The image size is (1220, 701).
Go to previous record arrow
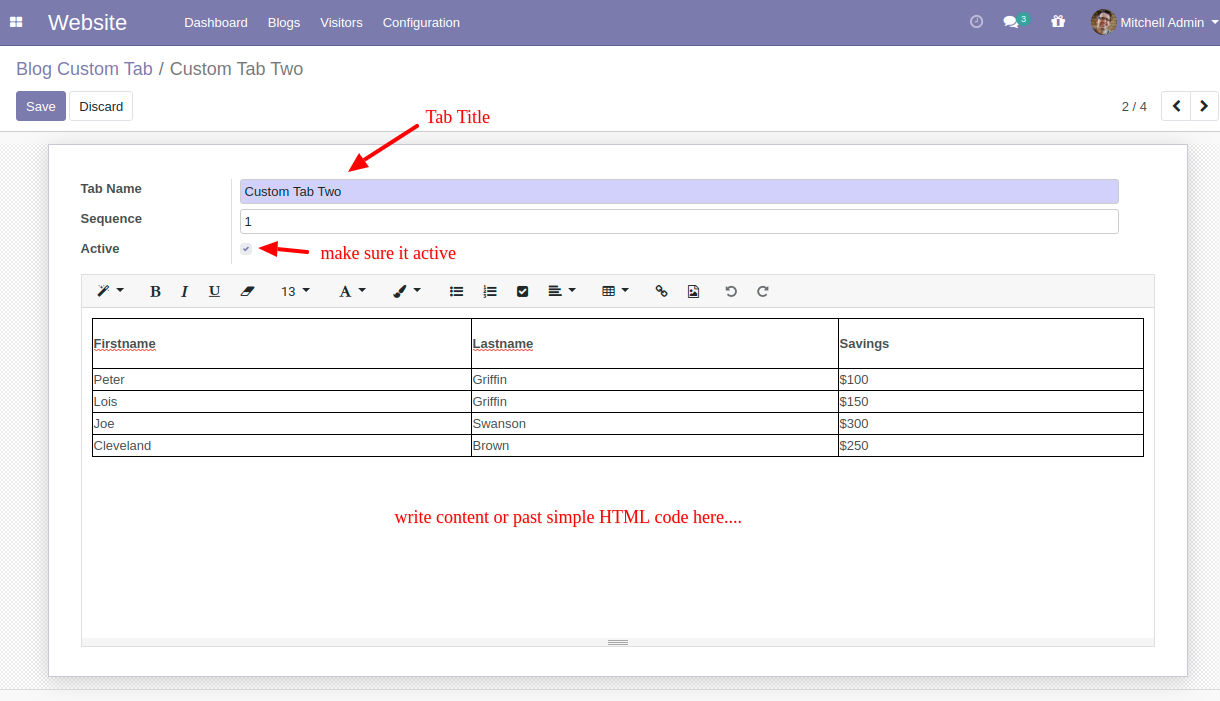pyautogui.click(x=1176, y=106)
